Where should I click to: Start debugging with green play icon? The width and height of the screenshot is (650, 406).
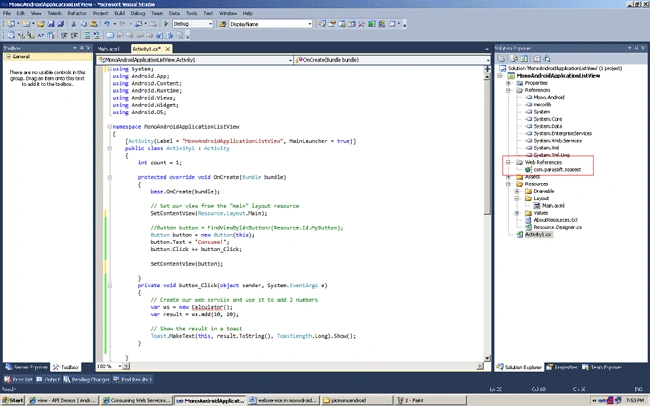(x=166, y=24)
